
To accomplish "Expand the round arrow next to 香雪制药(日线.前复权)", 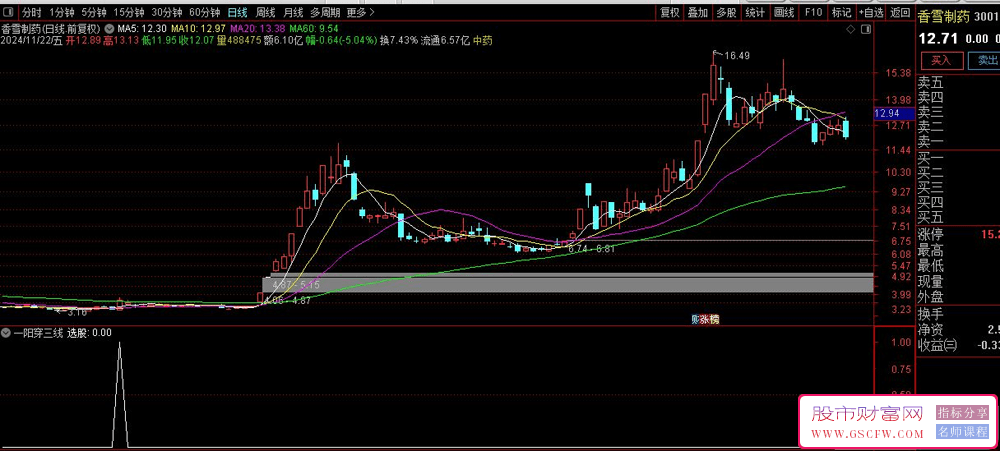I will [110, 28].
